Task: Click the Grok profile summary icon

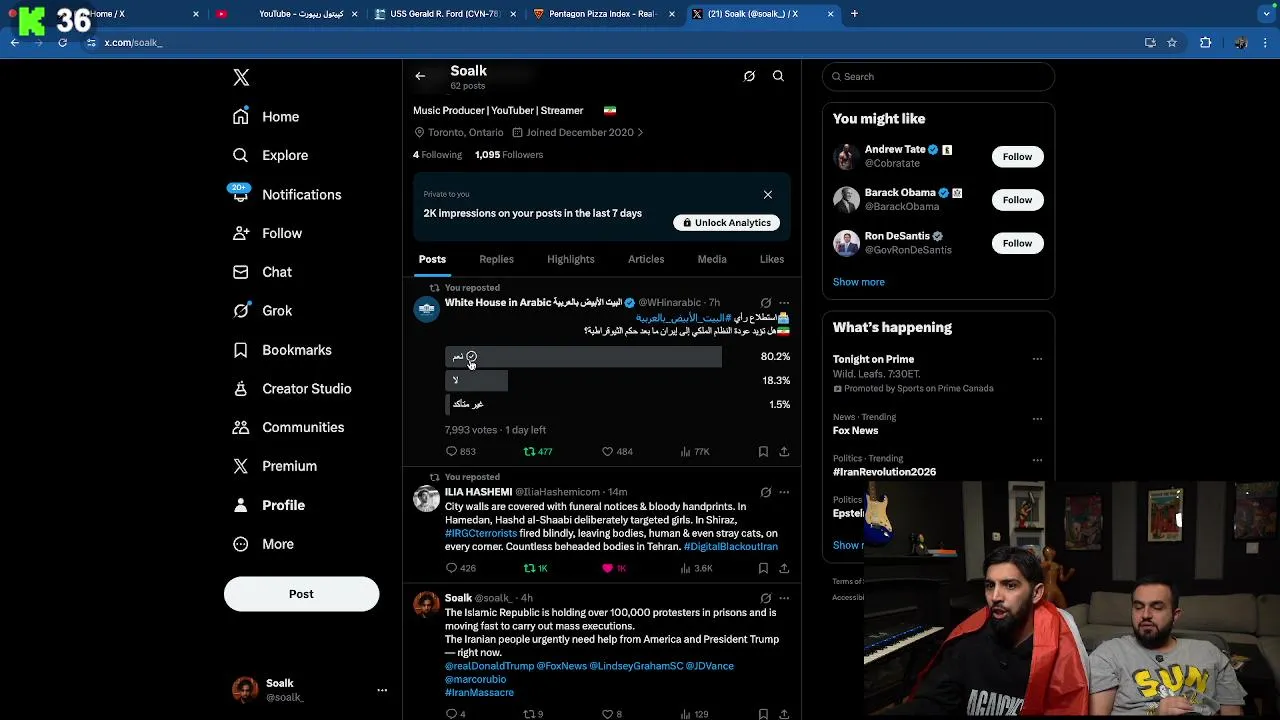Action: [749, 76]
